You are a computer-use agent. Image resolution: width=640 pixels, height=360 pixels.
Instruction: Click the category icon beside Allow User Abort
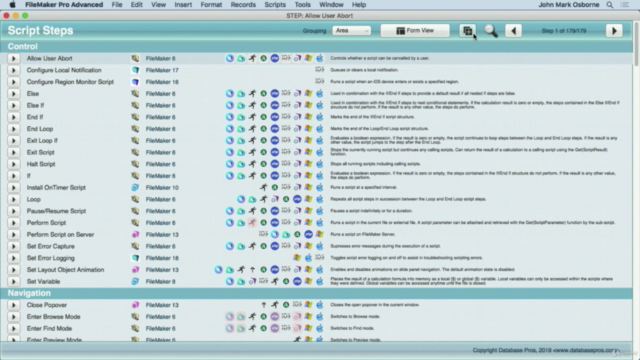(x=135, y=58)
